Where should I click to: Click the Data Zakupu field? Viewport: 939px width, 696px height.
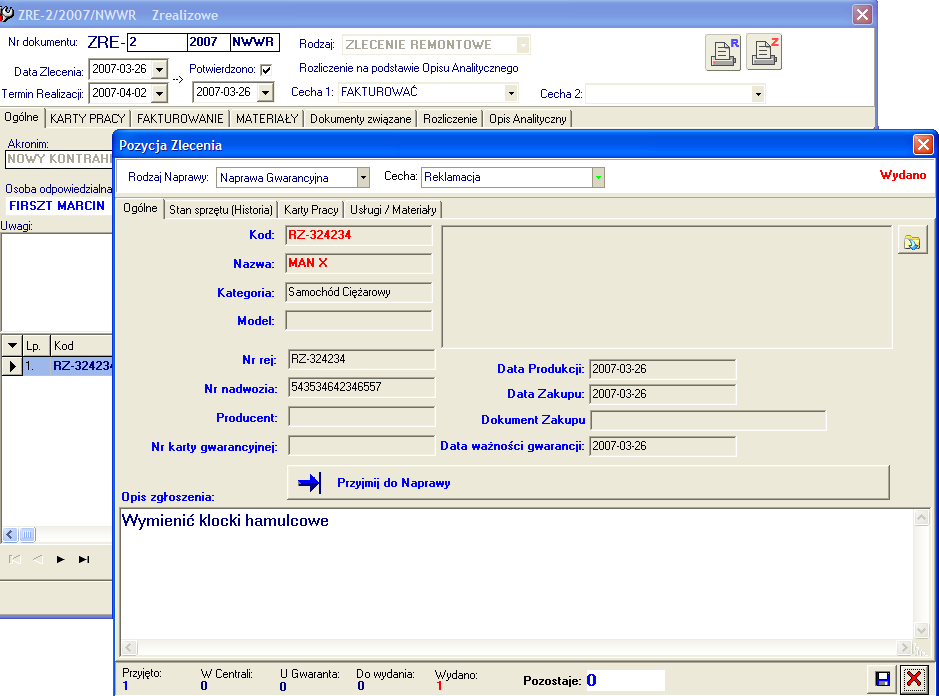[x=662, y=394]
